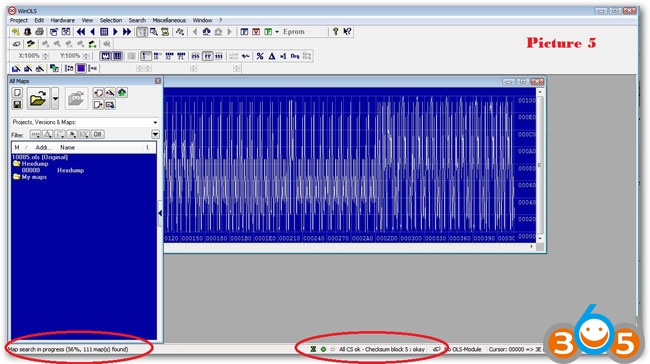Click the Off filter button
Viewport: 650px width, 364px height.
click(x=97, y=134)
